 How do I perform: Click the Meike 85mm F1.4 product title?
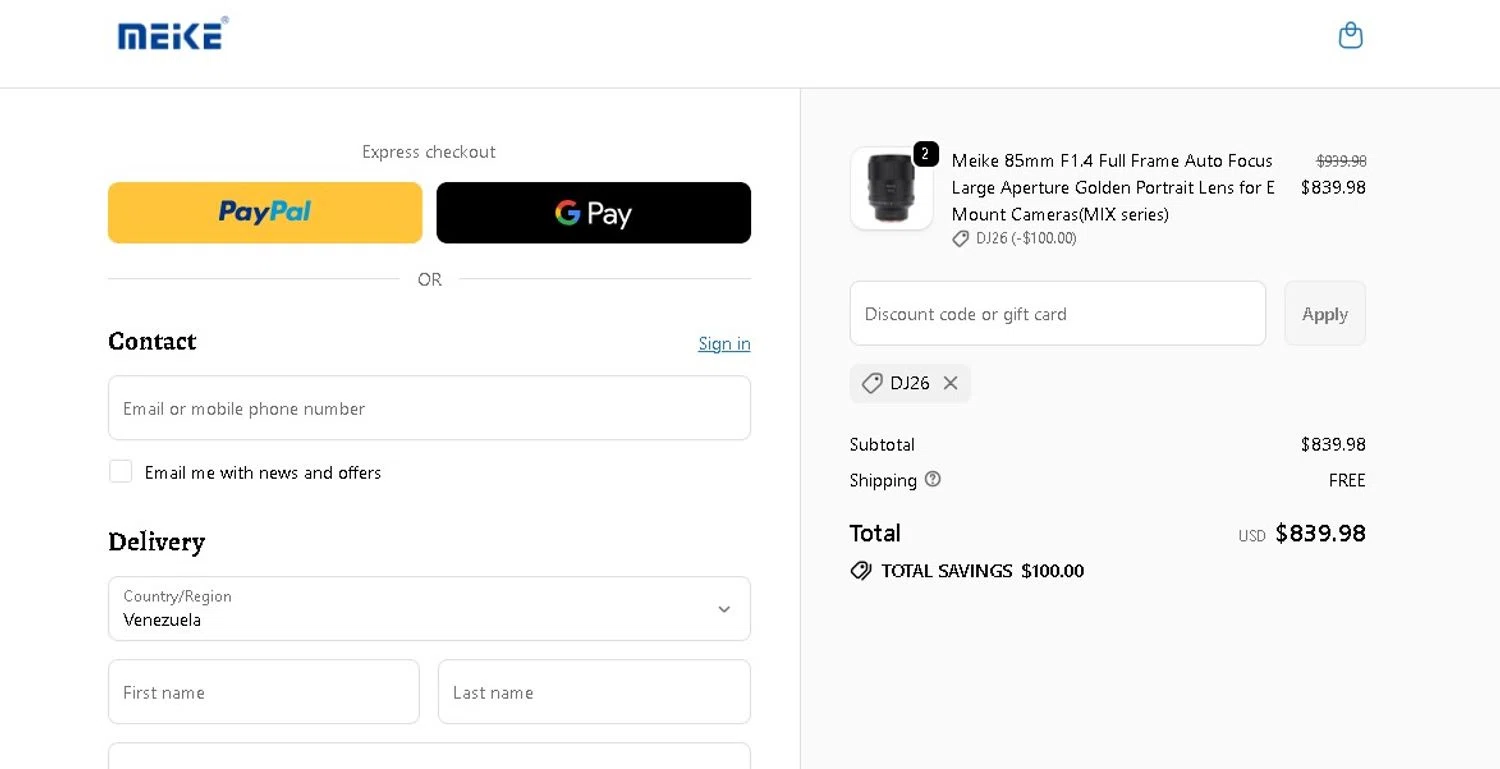[x=1113, y=187]
